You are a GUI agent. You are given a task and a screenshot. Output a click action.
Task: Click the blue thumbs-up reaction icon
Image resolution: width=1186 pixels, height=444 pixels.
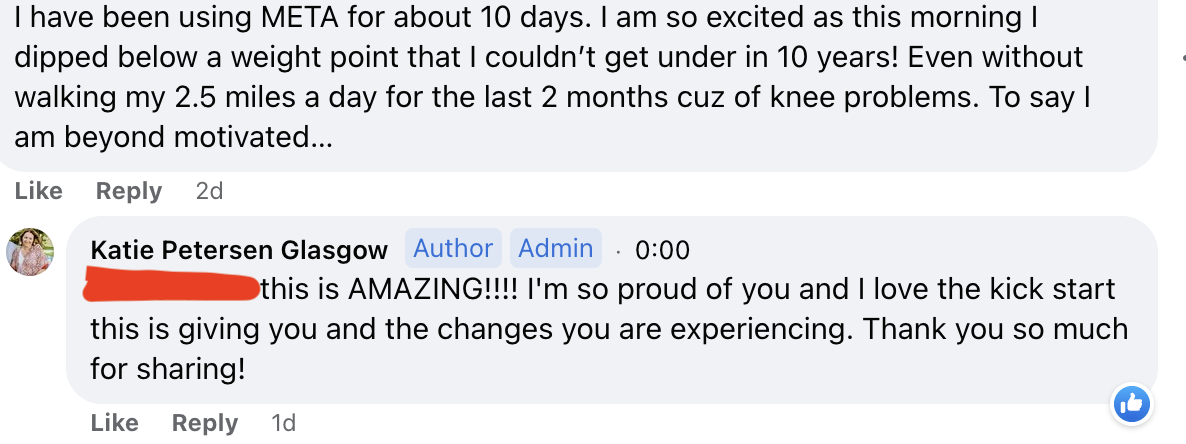click(x=1132, y=404)
